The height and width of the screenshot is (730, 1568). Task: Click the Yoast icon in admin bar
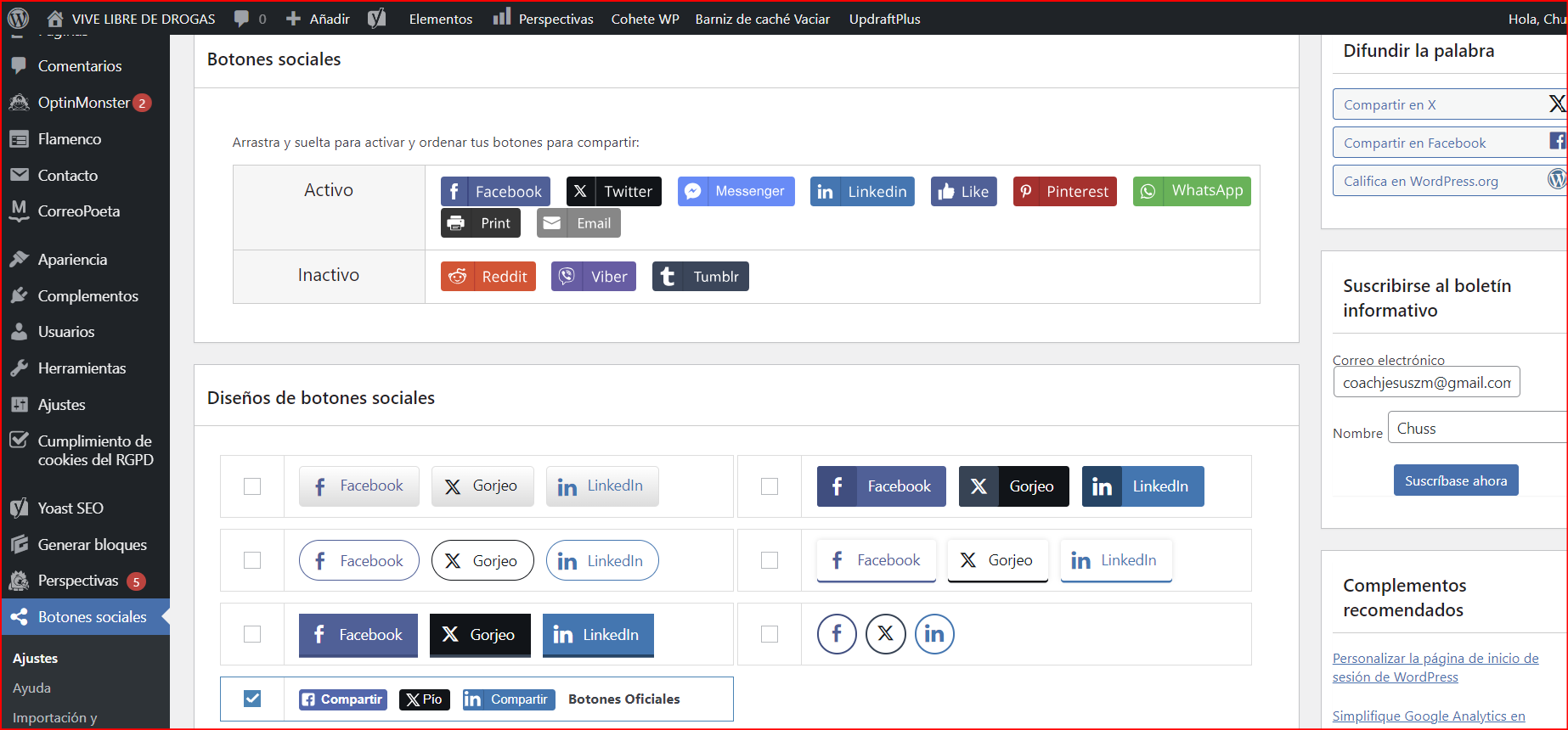[377, 19]
